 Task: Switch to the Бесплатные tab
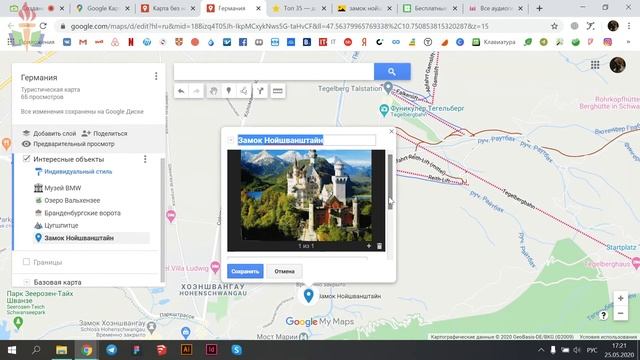tap(430, 8)
